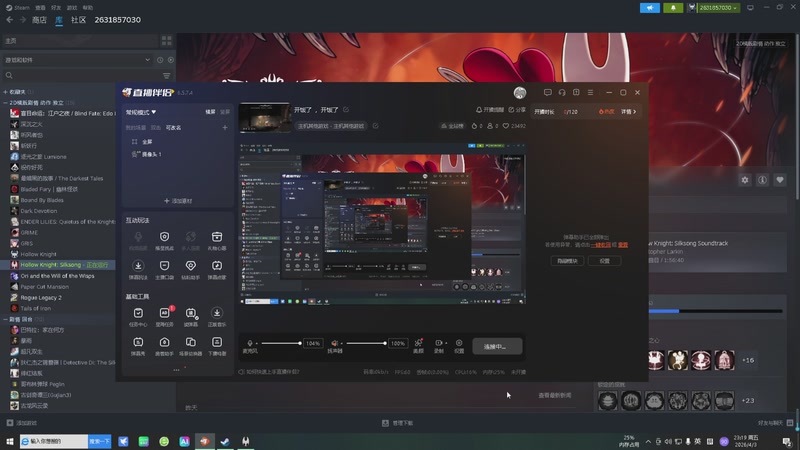
Task: Open 详情 details chevron
Action: pos(629,112)
